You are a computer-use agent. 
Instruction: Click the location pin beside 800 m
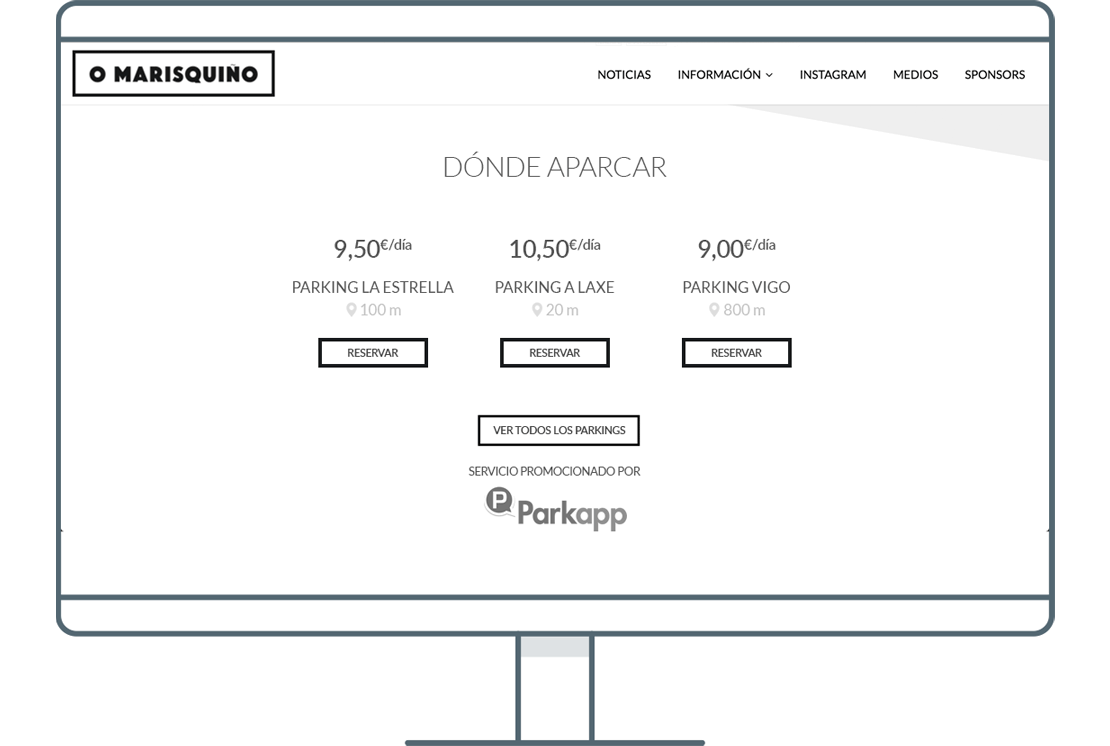(714, 310)
